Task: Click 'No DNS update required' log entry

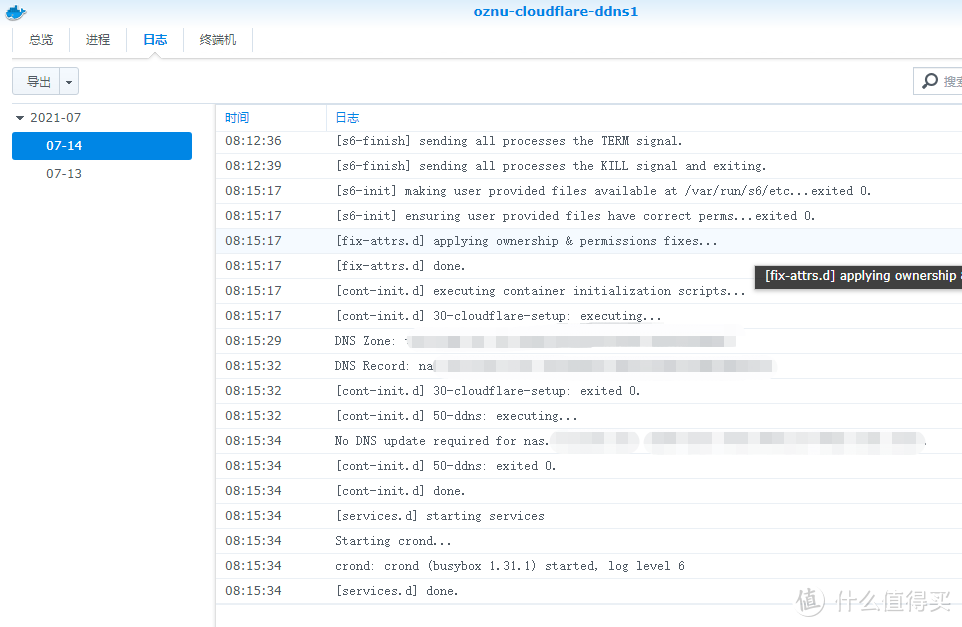Action: [589, 441]
